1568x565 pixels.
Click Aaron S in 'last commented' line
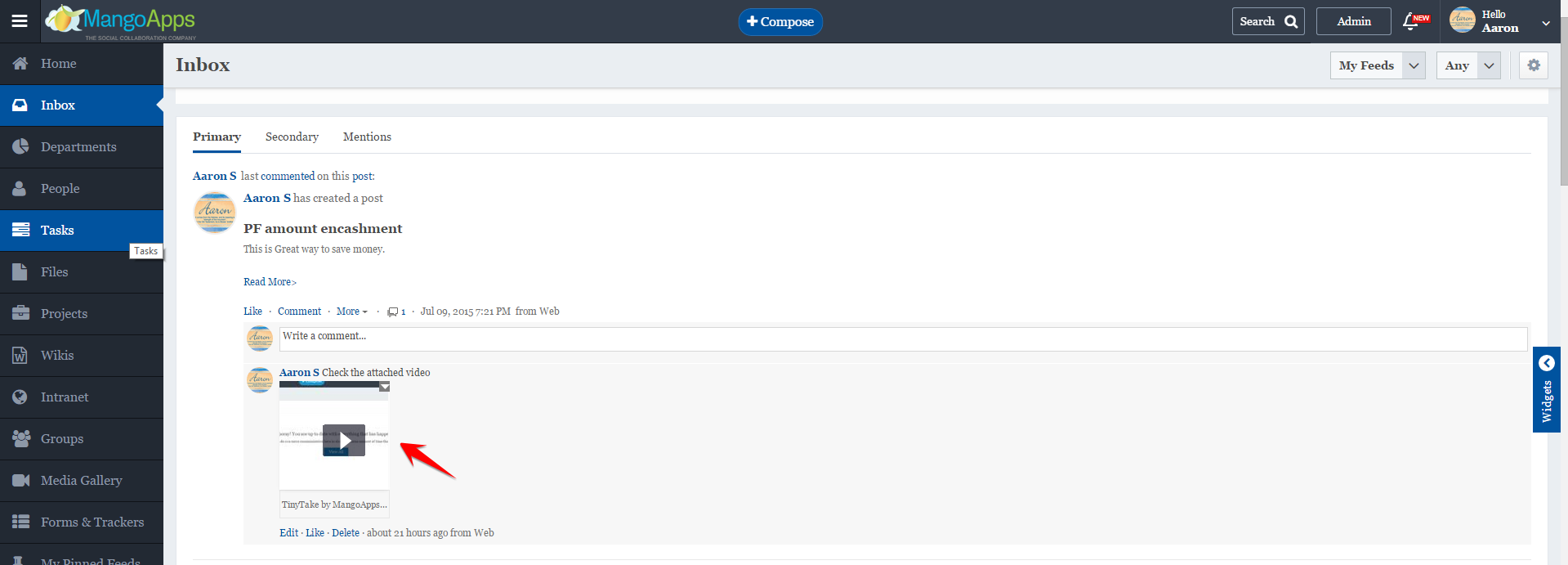(x=215, y=177)
